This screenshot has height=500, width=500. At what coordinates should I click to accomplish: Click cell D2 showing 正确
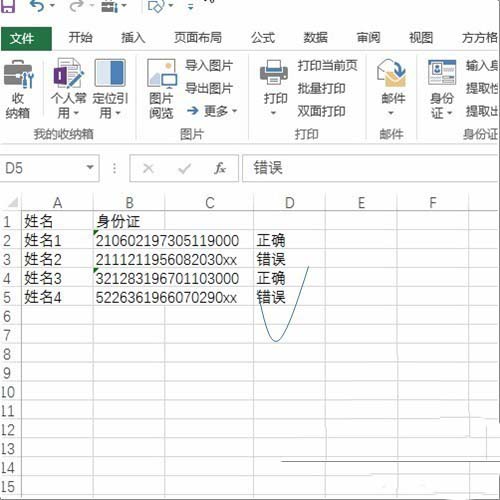[x=289, y=240]
